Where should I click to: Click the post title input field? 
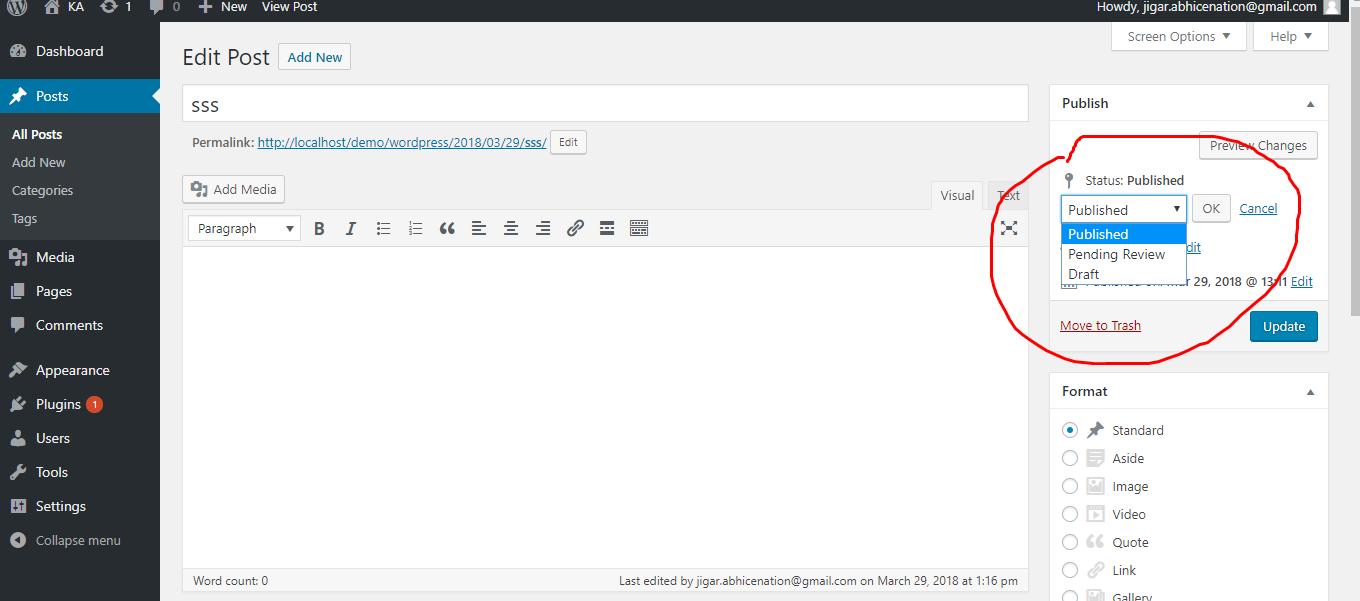tap(605, 103)
